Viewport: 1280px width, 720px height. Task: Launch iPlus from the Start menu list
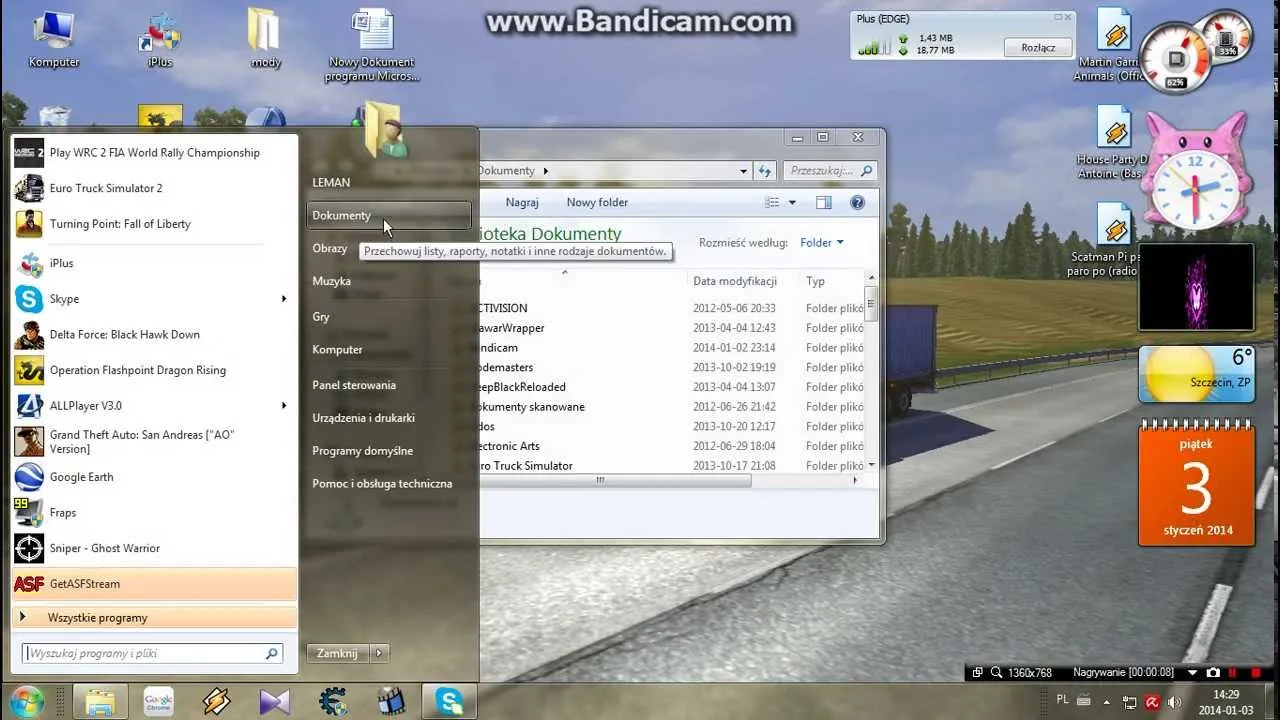coord(155,263)
